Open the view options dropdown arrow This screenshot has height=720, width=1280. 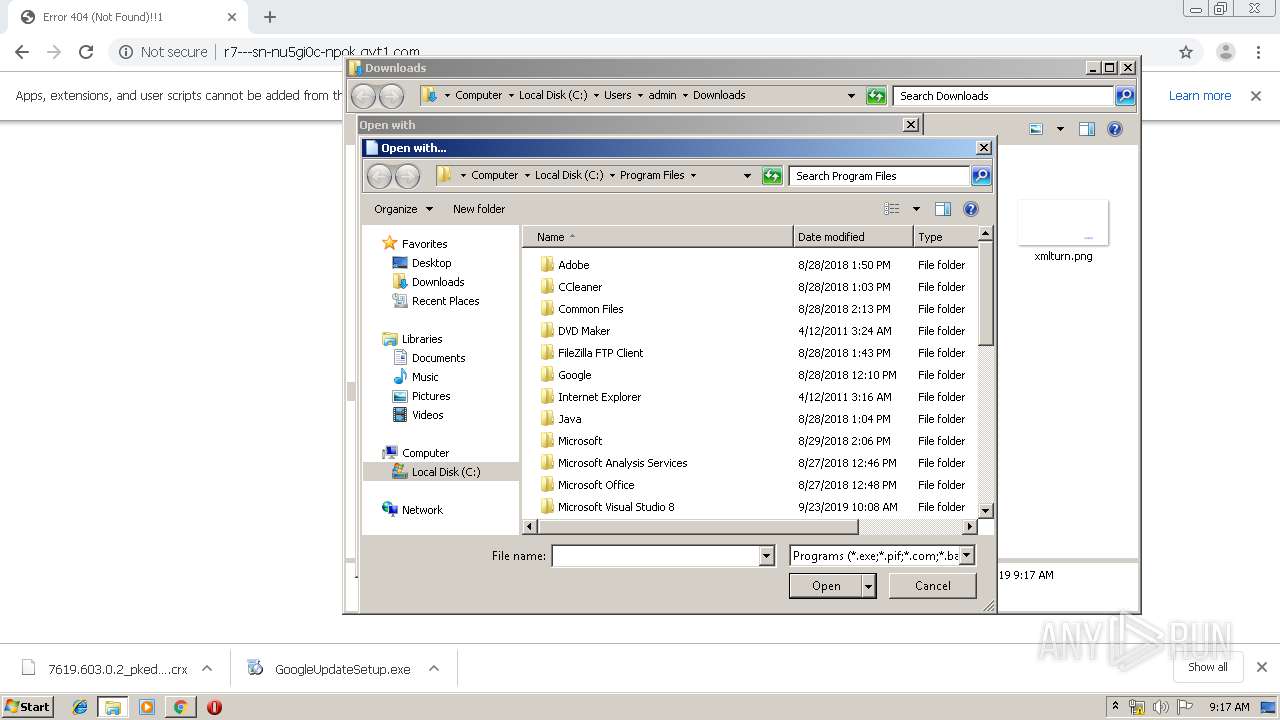(x=916, y=209)
